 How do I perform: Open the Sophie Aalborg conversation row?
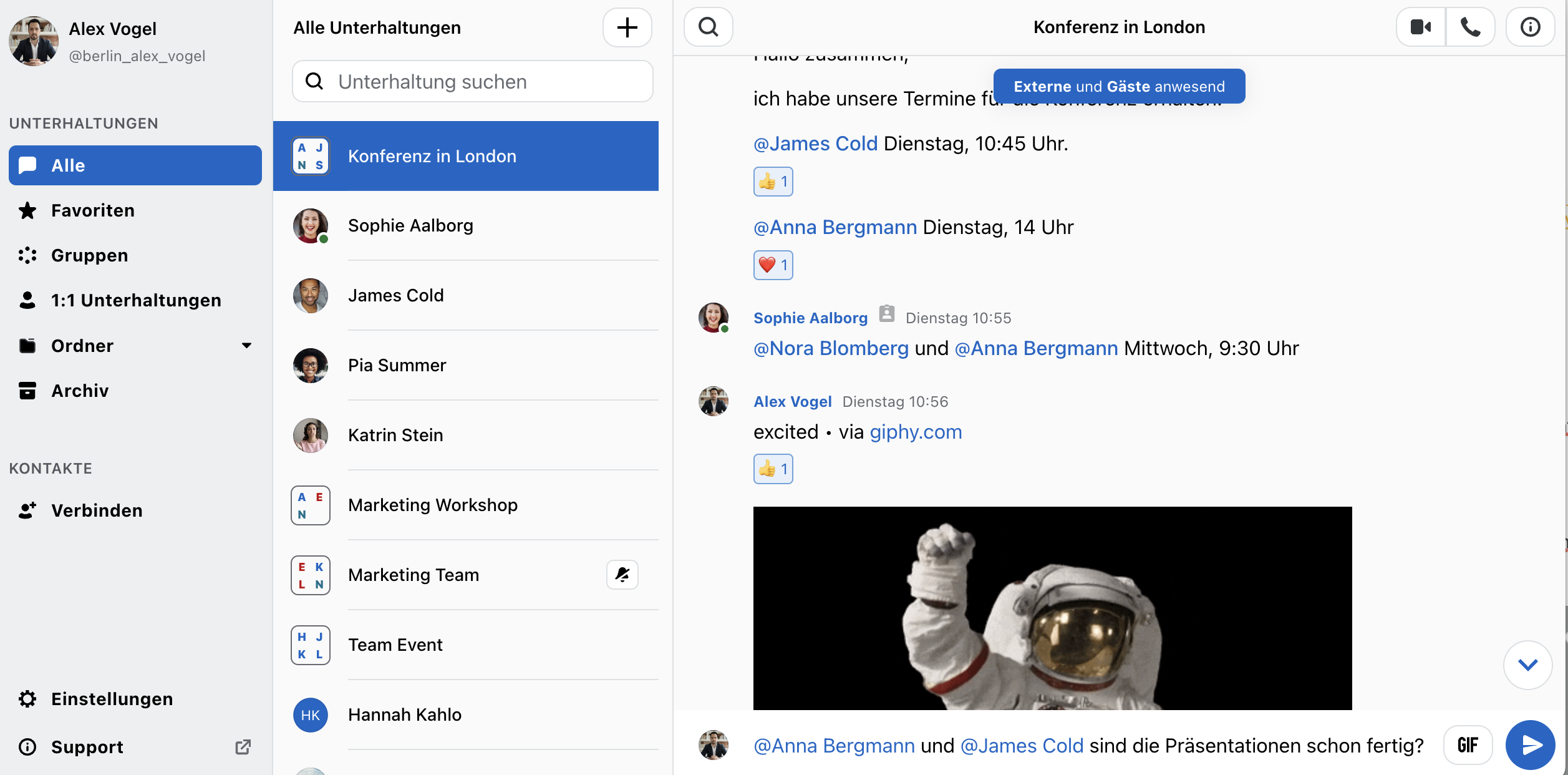pos(466,226)
